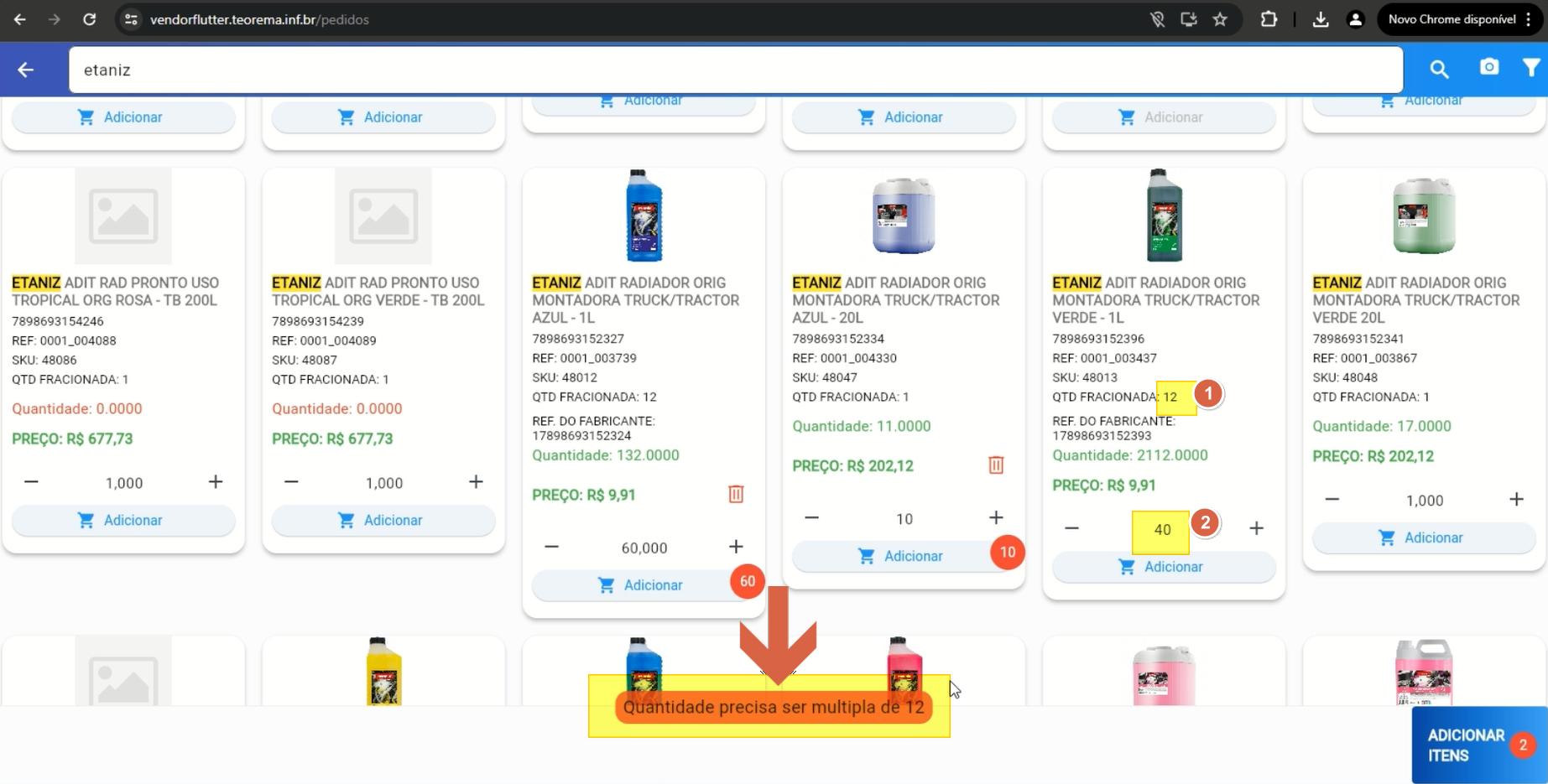
Task: Select the yellow bottle product thumbnail
Action: (383, 671)
